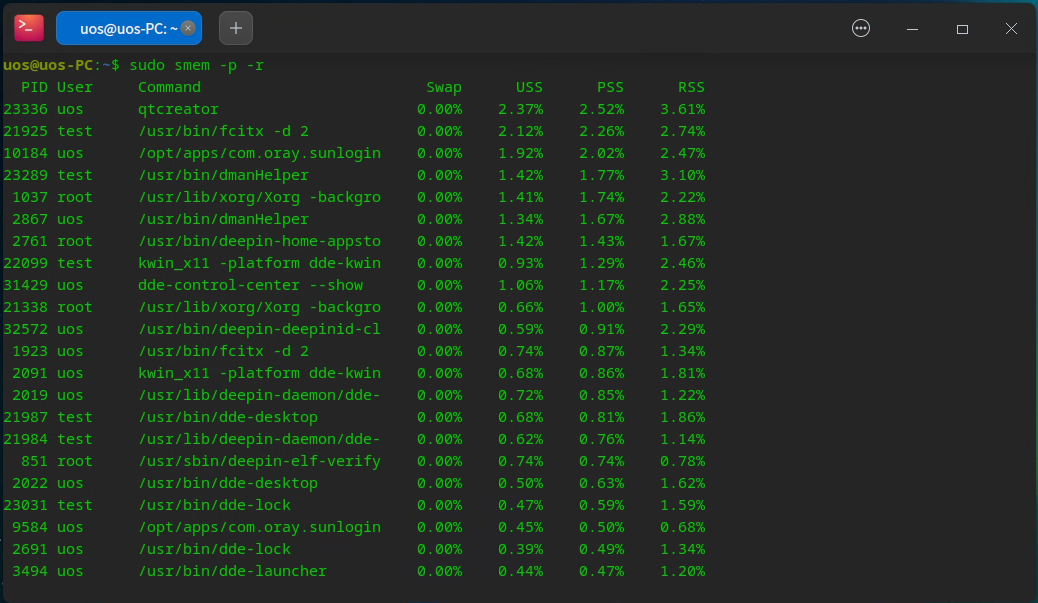
Task: Close the terminal window
Action: click(x=1011, y=28)
